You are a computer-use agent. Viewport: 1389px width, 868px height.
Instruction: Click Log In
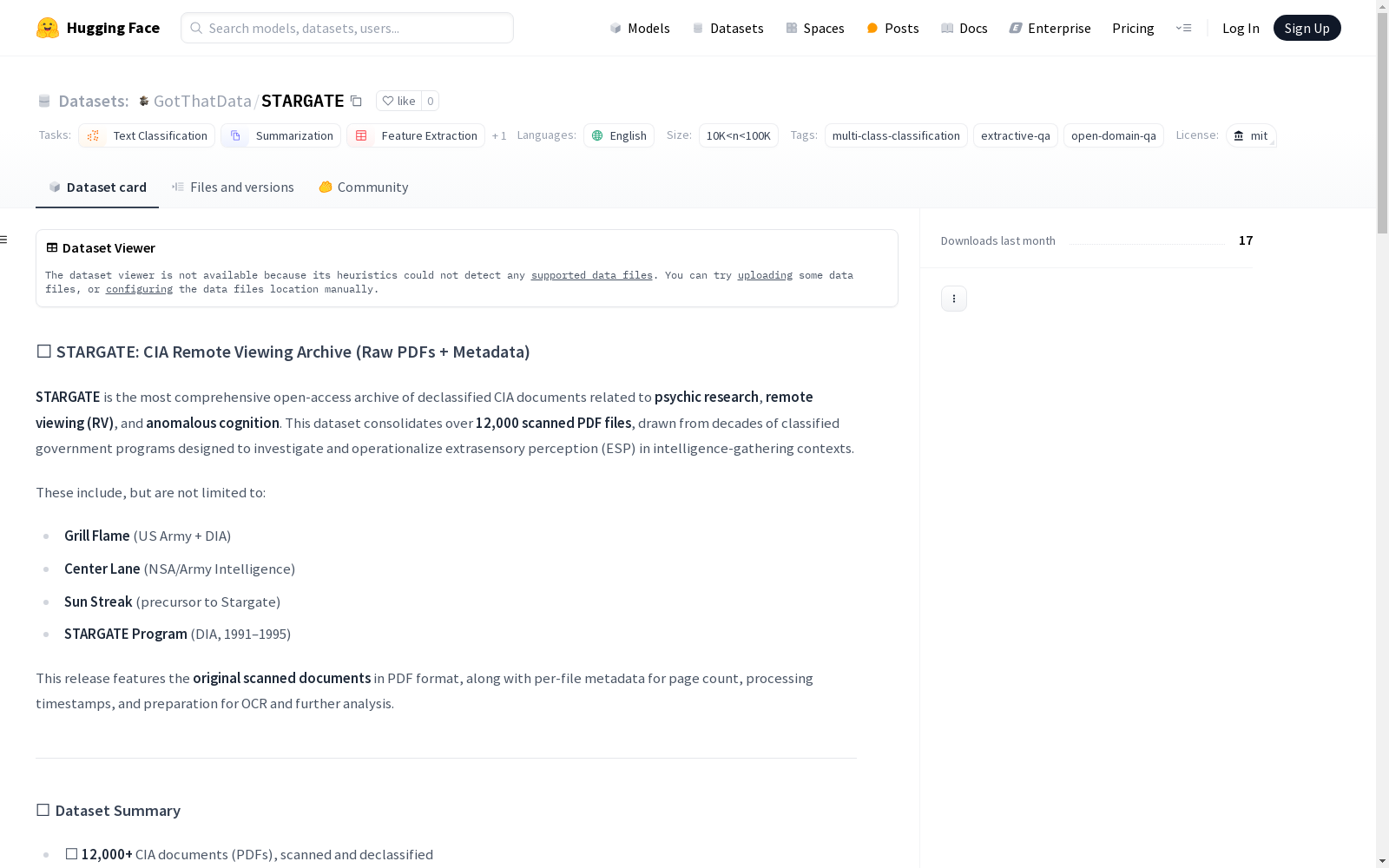[x=1241, y=28]
